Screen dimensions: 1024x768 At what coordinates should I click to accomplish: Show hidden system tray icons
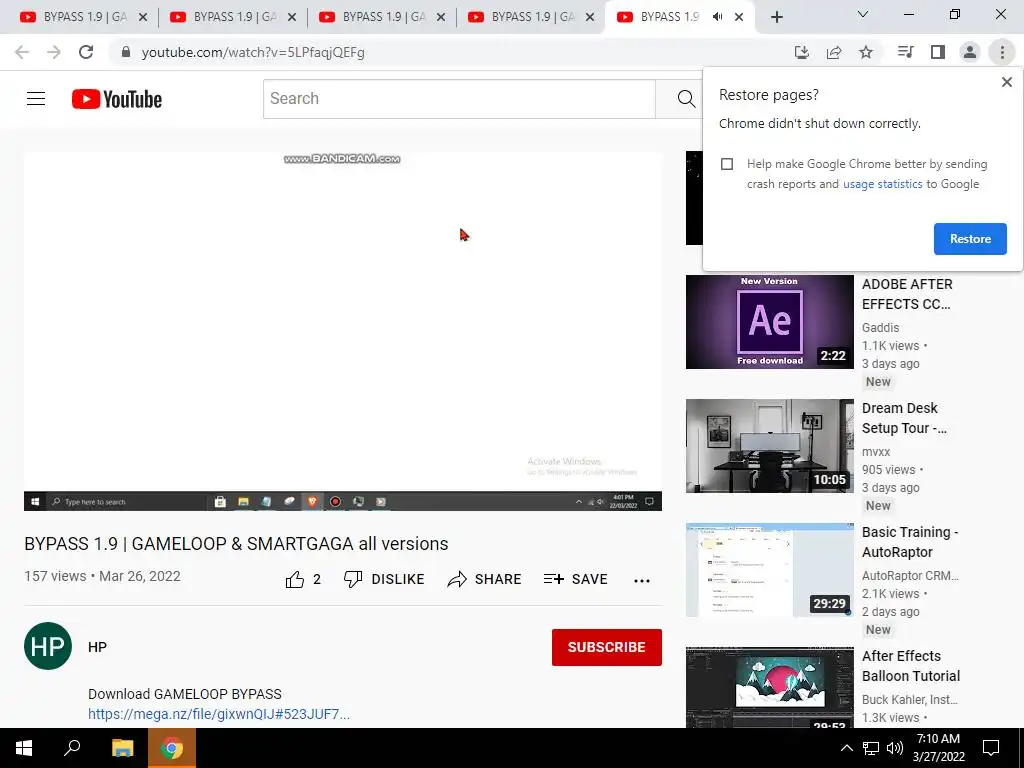846,748
